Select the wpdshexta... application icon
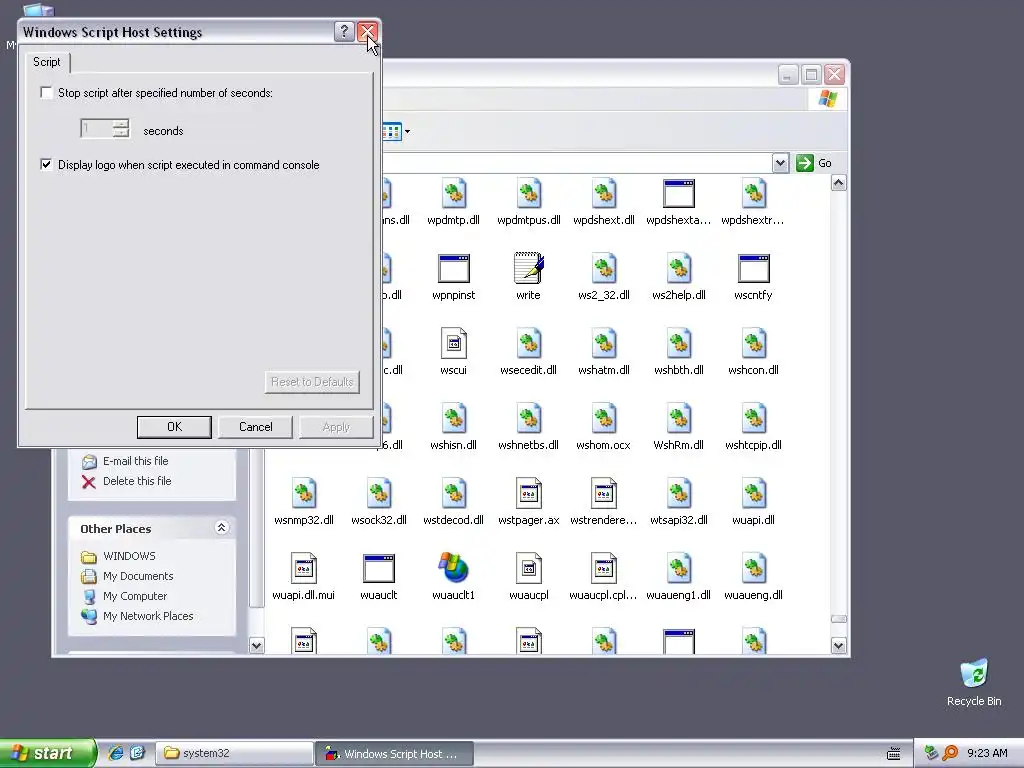1024x768 pixels. pyautogui.click(x=679, y=193)
